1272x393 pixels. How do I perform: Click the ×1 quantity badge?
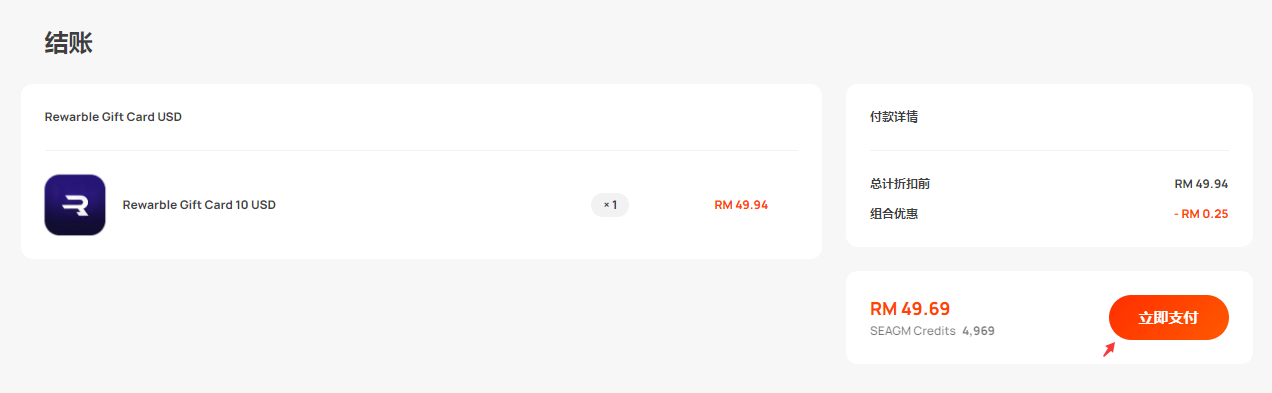click(610, 205)
